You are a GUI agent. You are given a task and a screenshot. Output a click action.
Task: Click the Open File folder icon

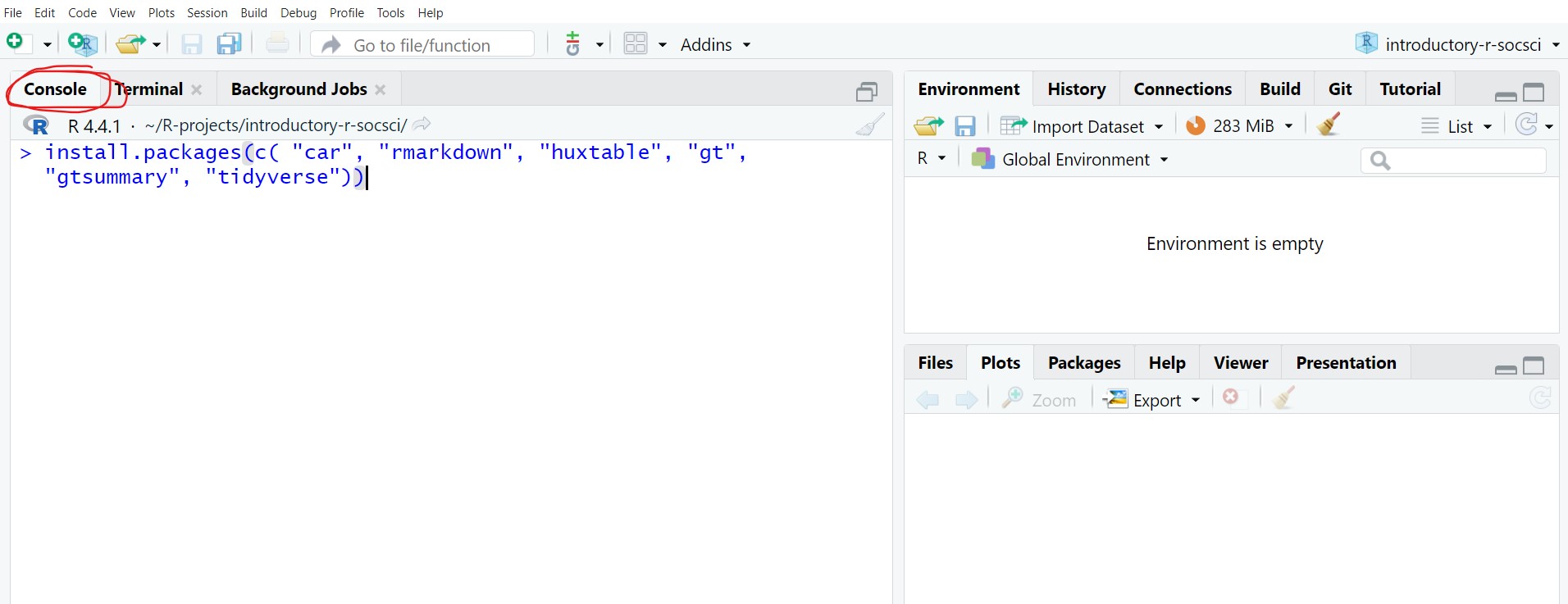(130, 43)
